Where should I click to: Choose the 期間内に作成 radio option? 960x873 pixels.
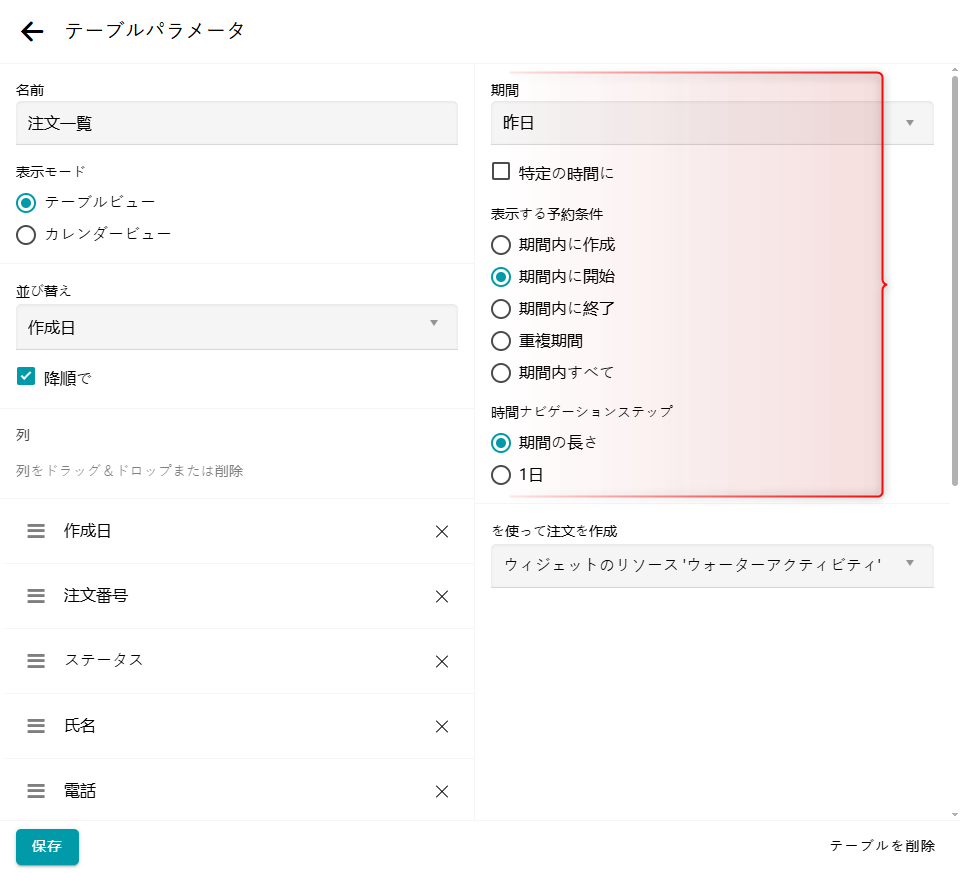pos(501,244)
